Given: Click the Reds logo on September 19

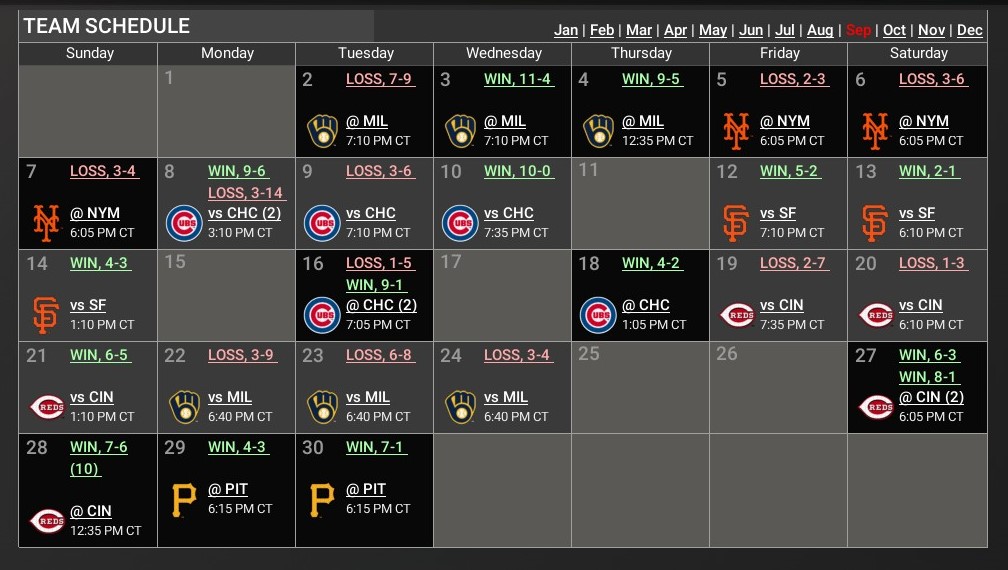Looking at the screenshot, I should pyautogui.click(x=737, y=314).
